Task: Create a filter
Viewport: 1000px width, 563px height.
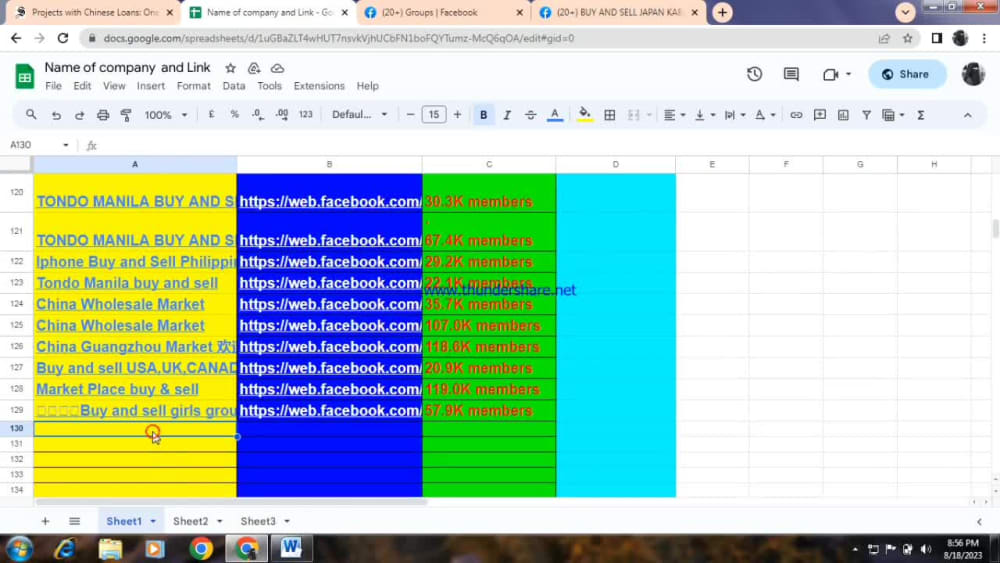Action: [x=866, y=115]
